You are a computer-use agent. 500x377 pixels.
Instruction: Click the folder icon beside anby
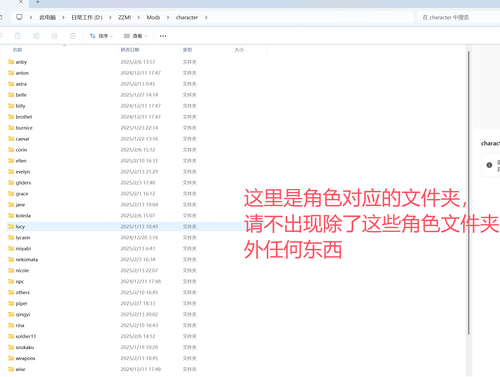11,62
